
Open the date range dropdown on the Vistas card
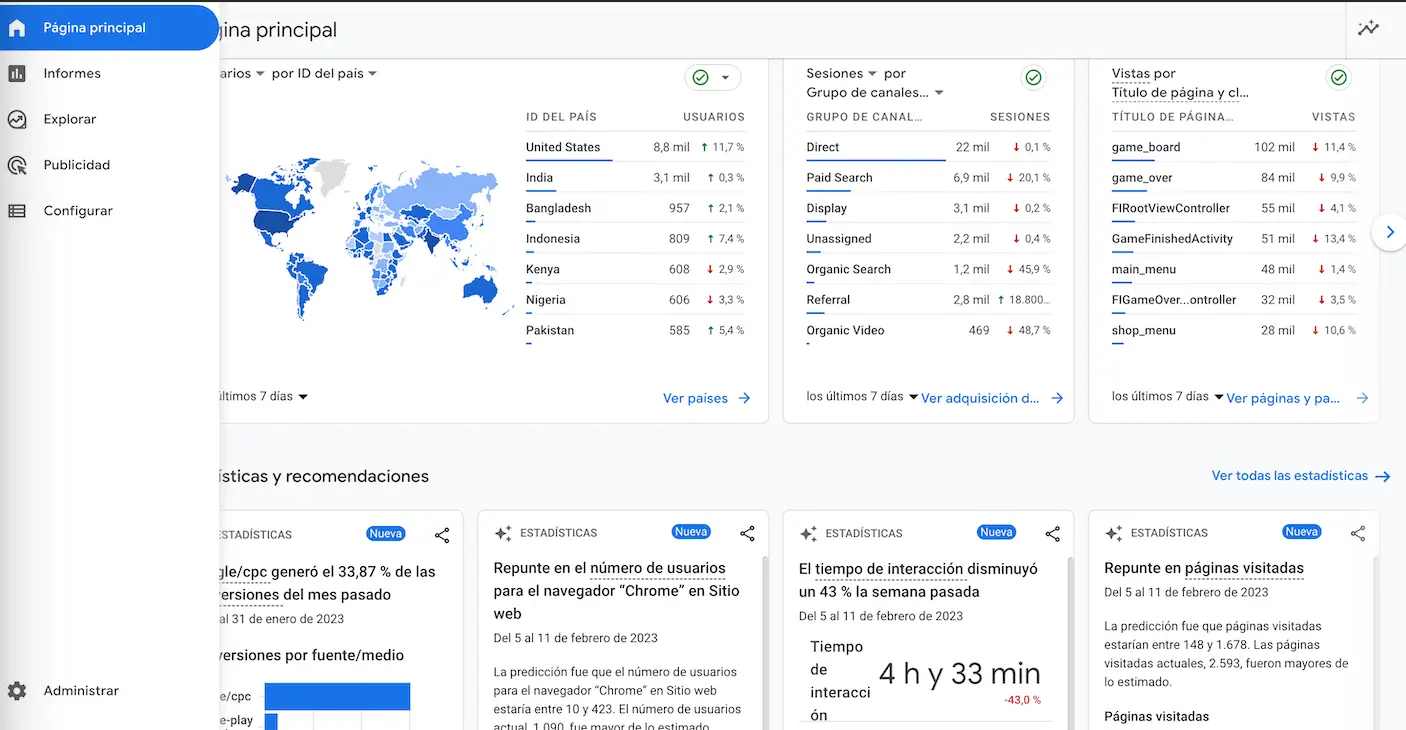[x=1218, y=397]
